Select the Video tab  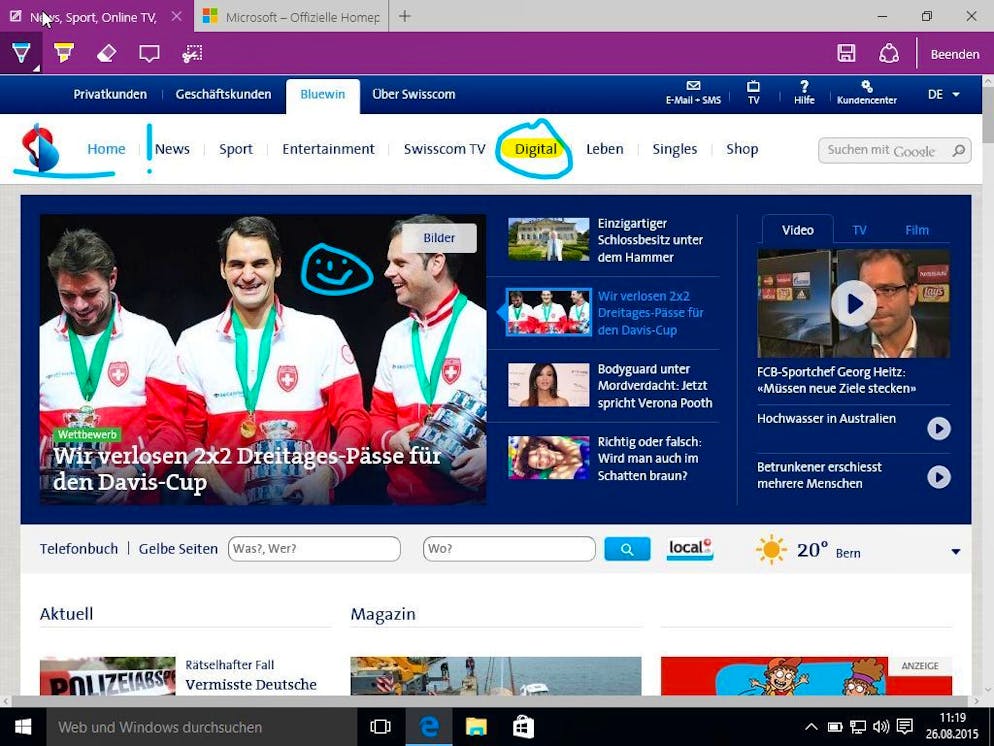[x=797, y=230]
